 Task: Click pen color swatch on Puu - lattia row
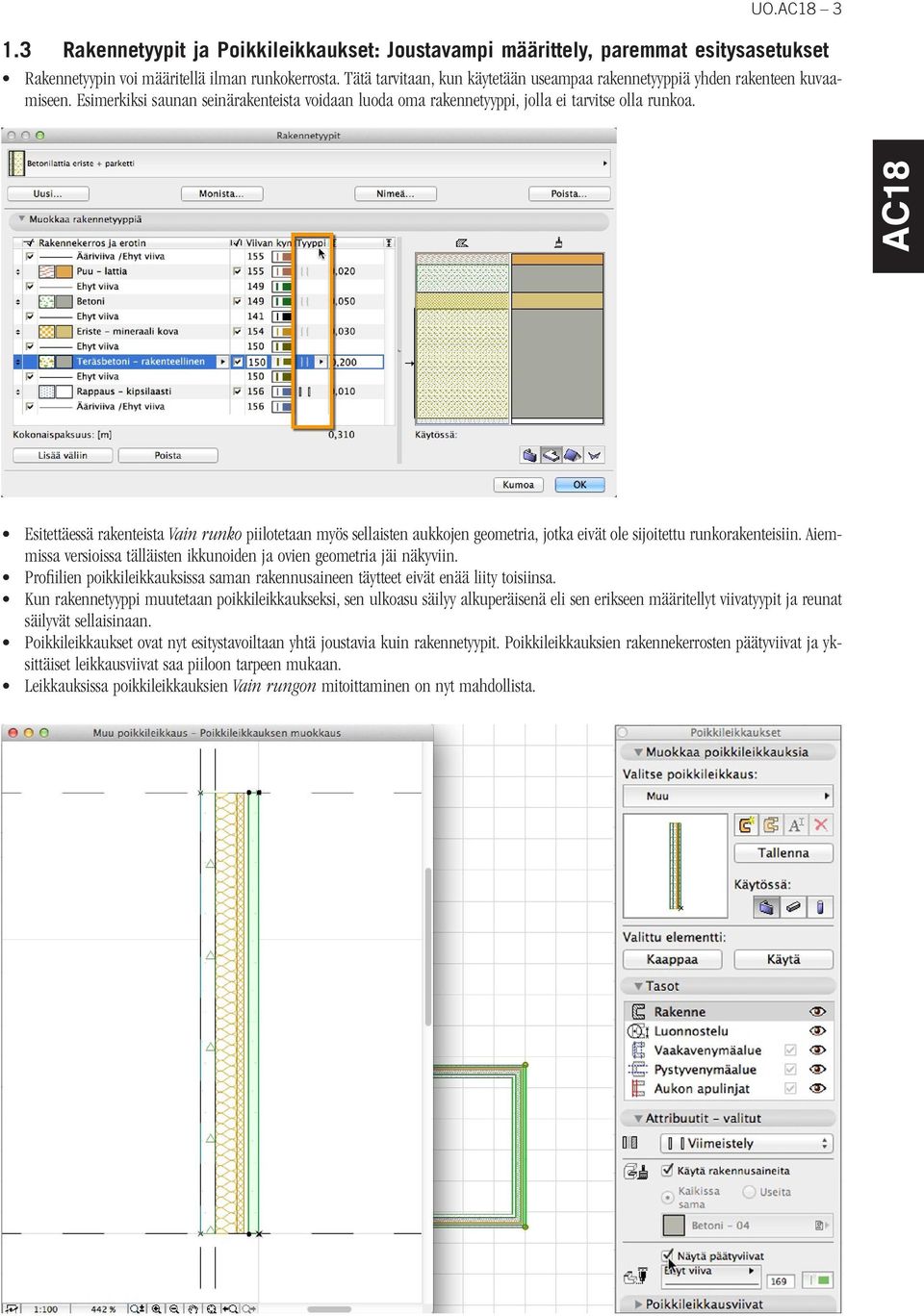point(282,271)
